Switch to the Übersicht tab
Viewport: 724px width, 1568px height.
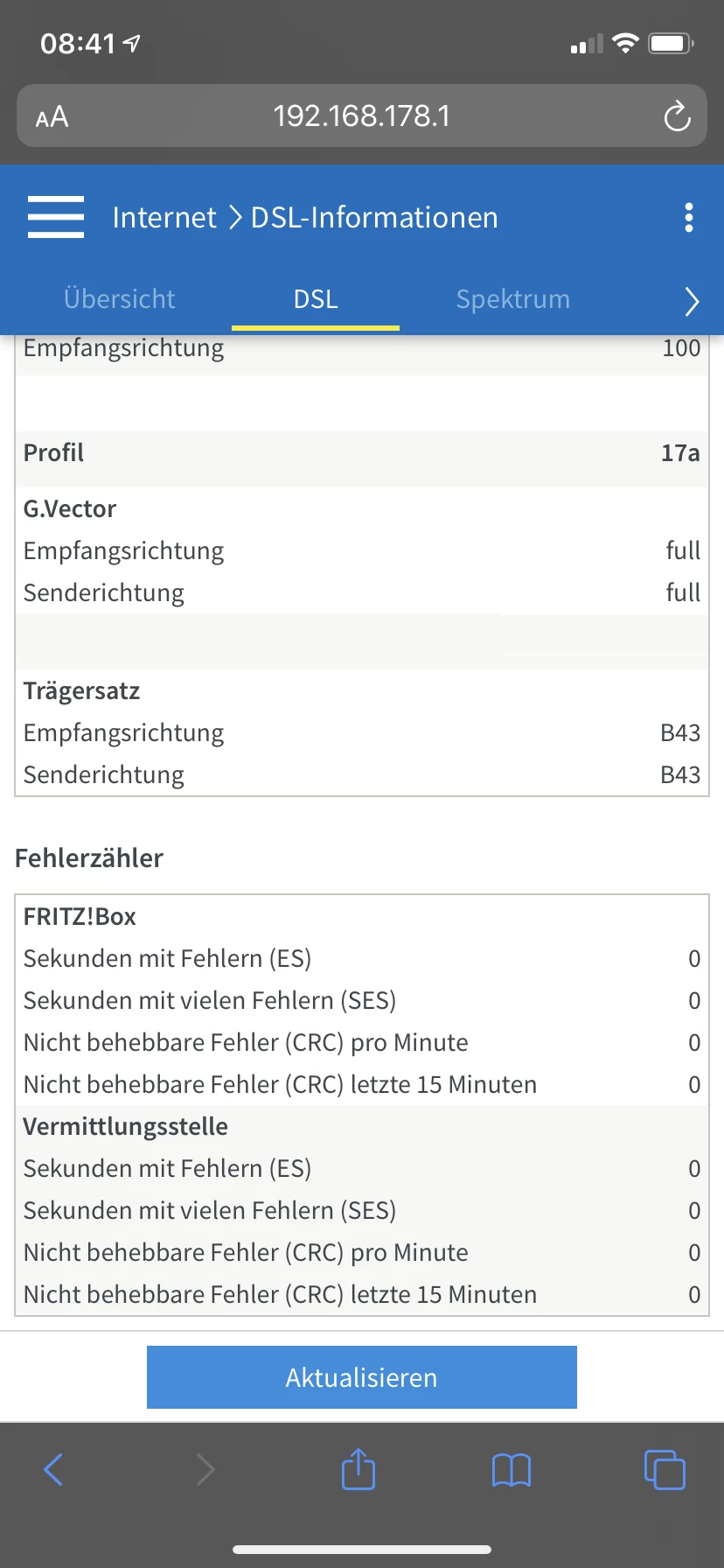pyautogui.click(x=120, y=299)
